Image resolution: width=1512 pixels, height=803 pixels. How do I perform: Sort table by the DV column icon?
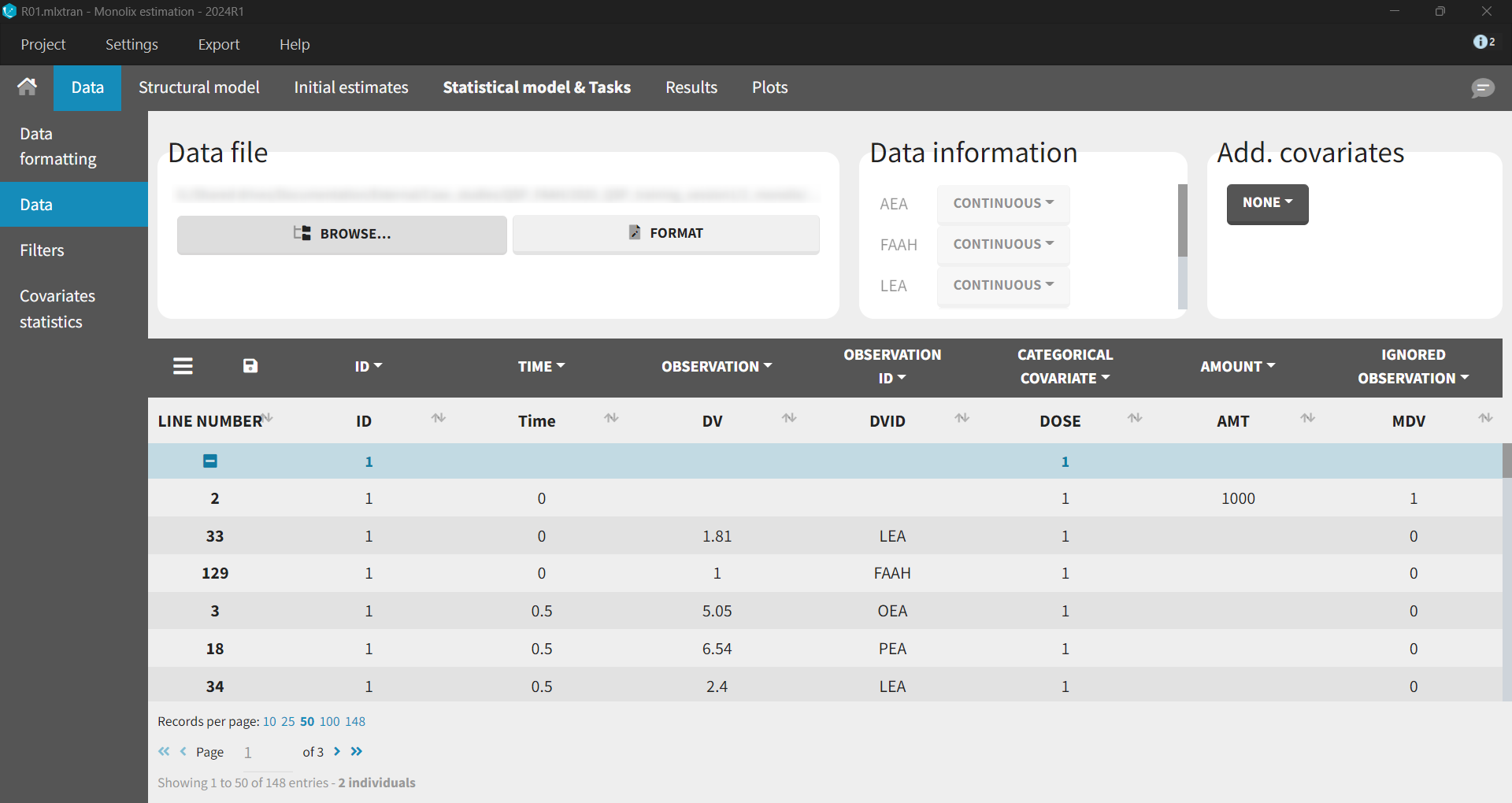click(789, 418)
